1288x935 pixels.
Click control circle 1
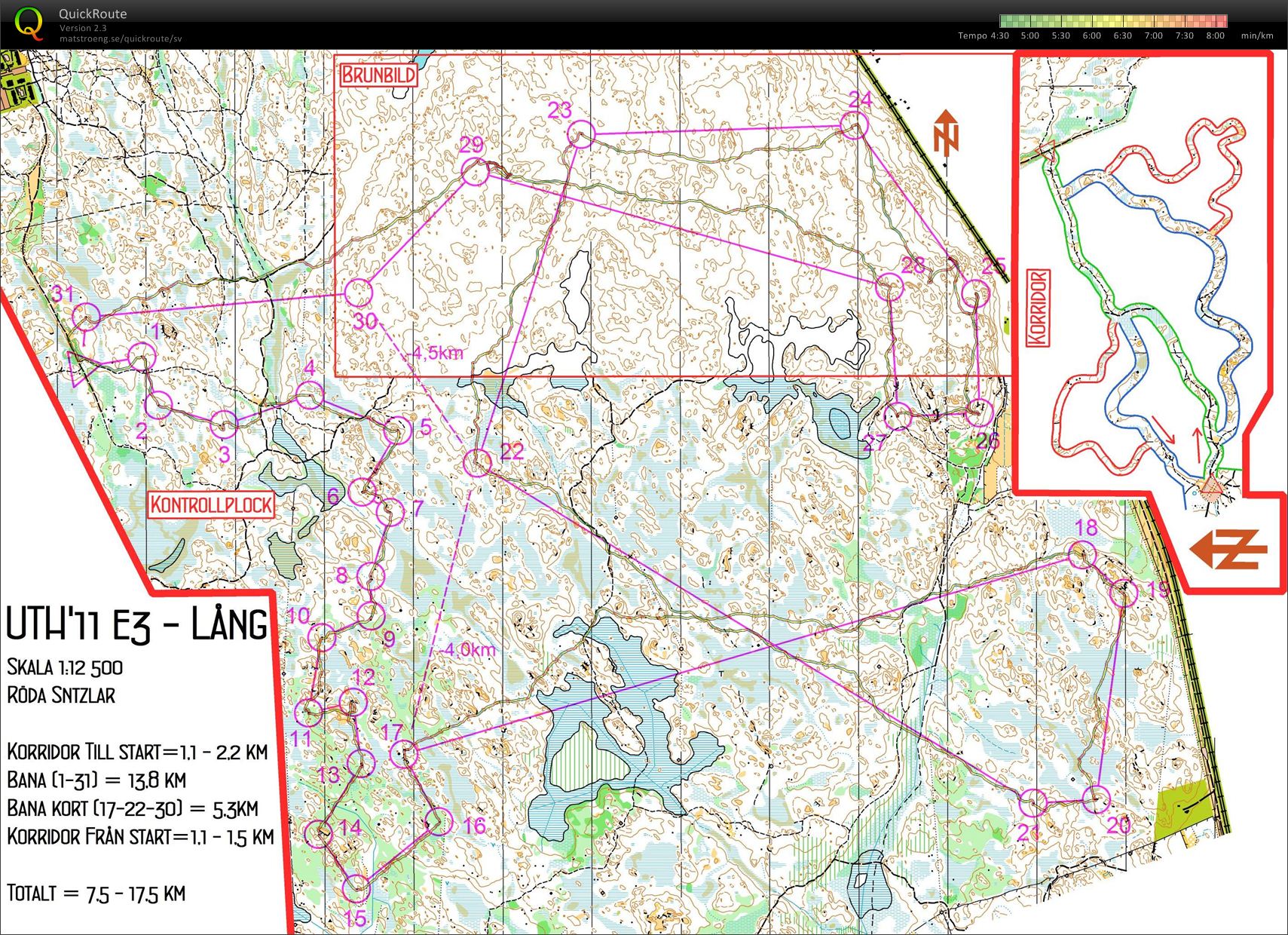pyautogui.click(x=142, y=357)
